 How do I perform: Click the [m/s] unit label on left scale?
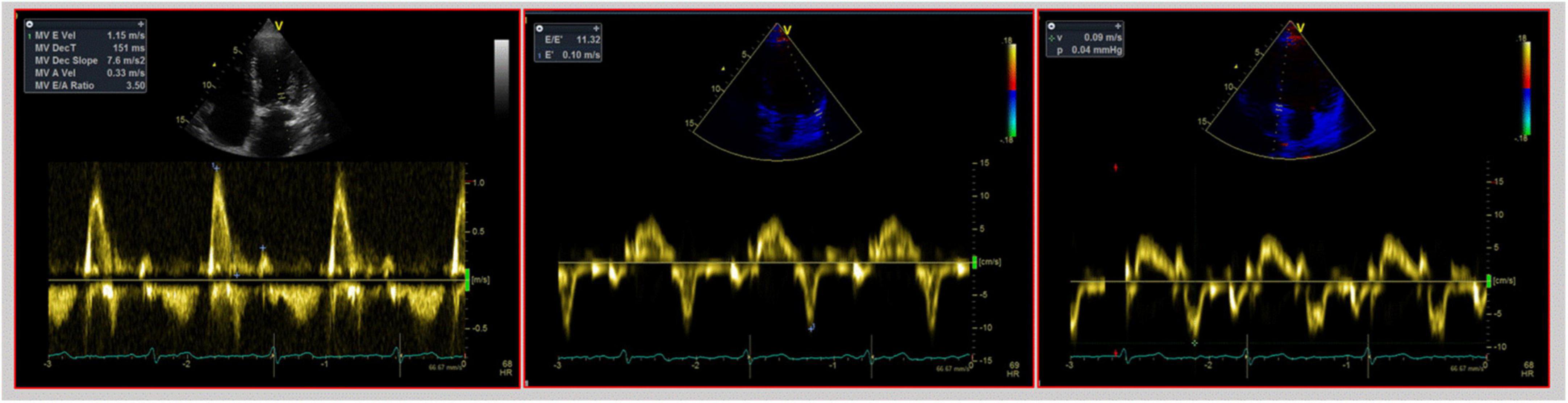point(481,280)
